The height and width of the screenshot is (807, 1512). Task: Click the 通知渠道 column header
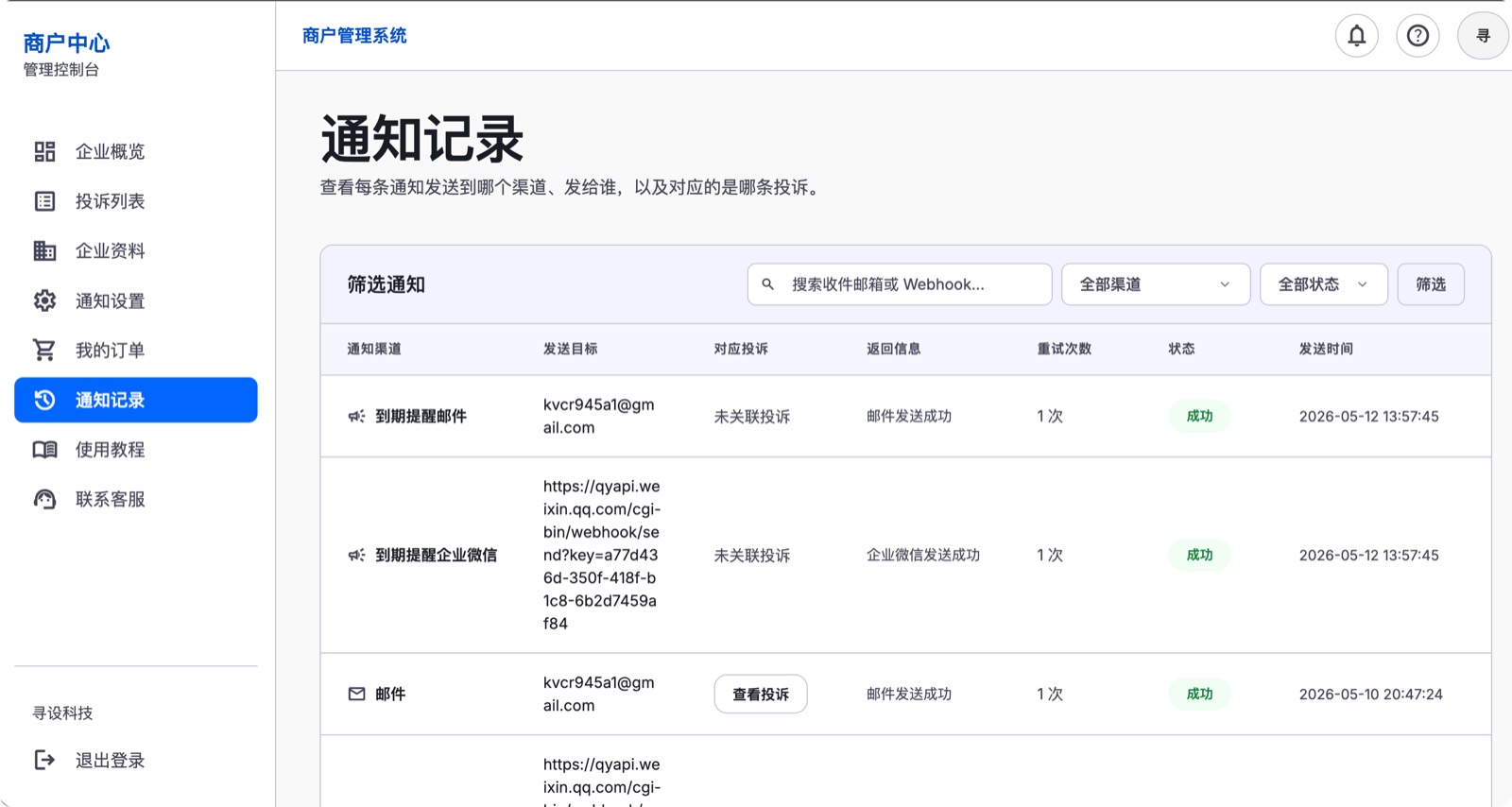tap(374, 349)
